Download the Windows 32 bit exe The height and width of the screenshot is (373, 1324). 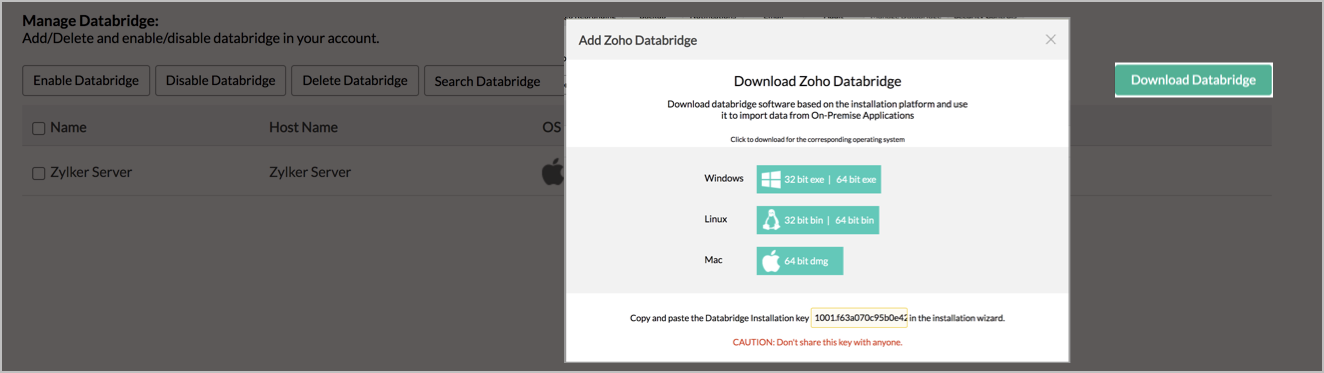(804, 180)
